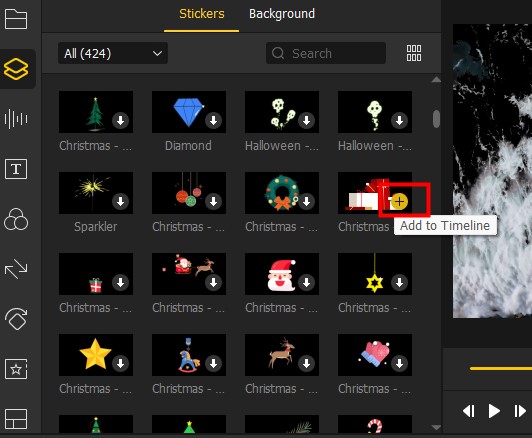Select the Sparkler sticker thumbnail
Image resolution: width=532 pixels, height=438 pixels.
click(96, 193)
